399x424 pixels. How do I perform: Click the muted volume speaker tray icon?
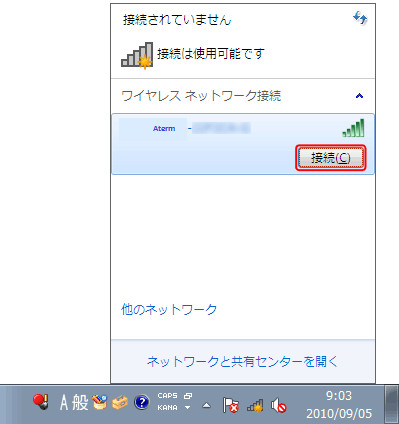click(279, 405)
